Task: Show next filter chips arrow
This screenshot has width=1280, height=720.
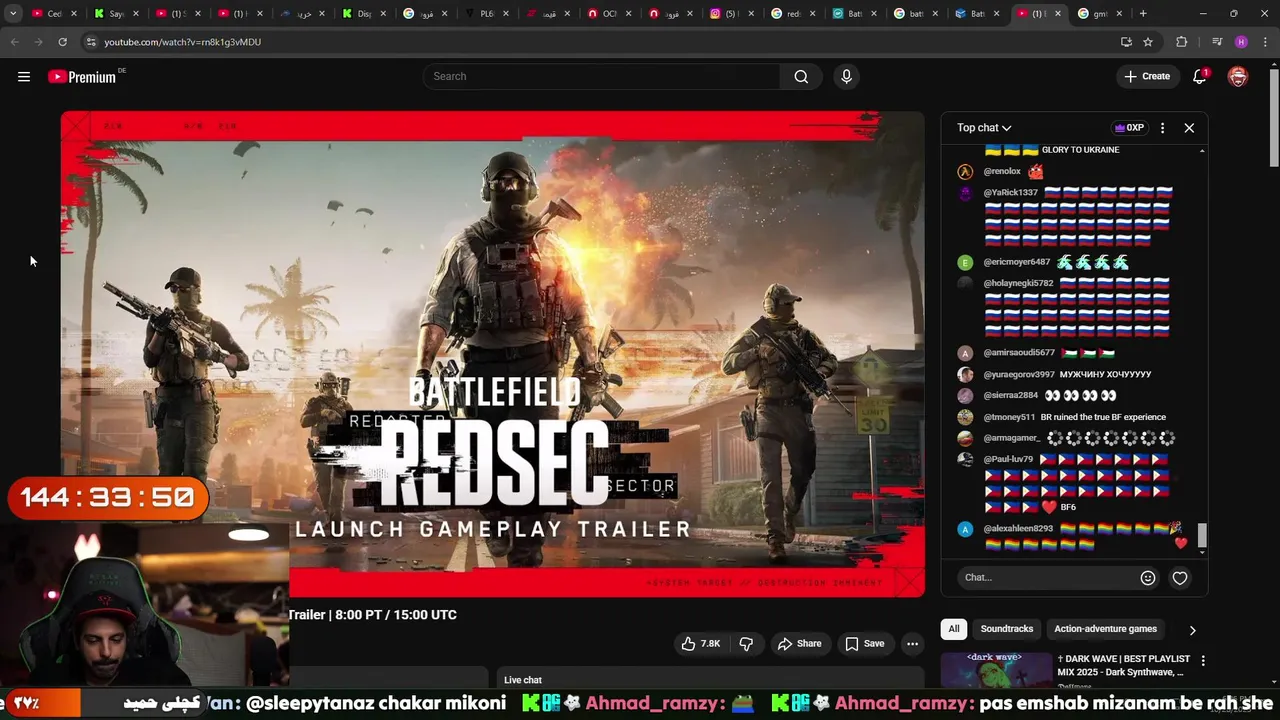Action: tap(1192, 630)
